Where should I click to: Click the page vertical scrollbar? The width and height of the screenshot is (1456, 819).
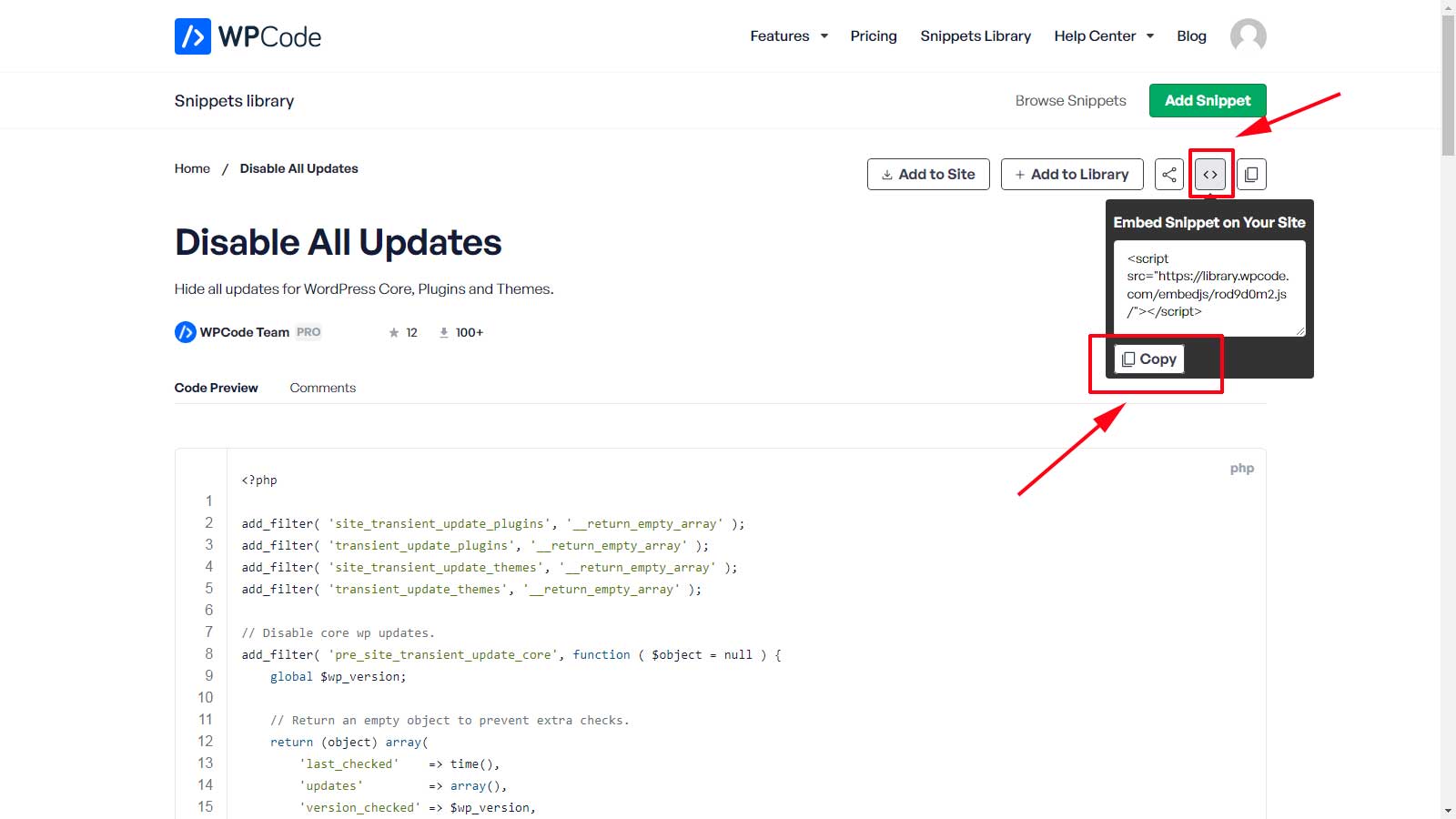pyautogui.click(x=1448, y=86)
